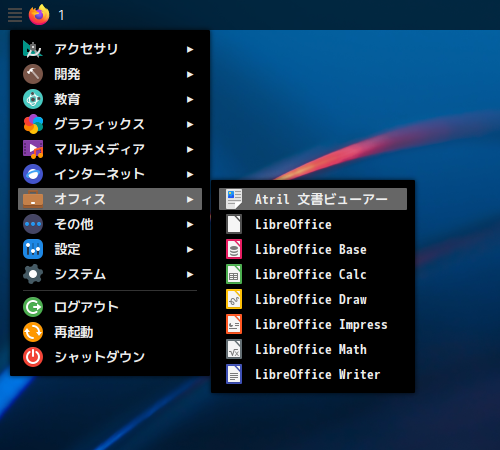Expand the その他 submenu arrow
The height and width of the screenshot is (450, 500).
coord(190,224)
